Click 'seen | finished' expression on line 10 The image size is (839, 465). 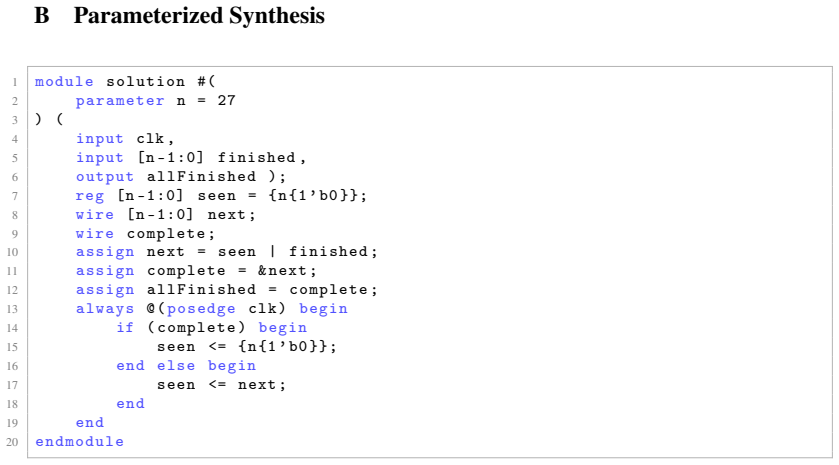pos(293,251)
